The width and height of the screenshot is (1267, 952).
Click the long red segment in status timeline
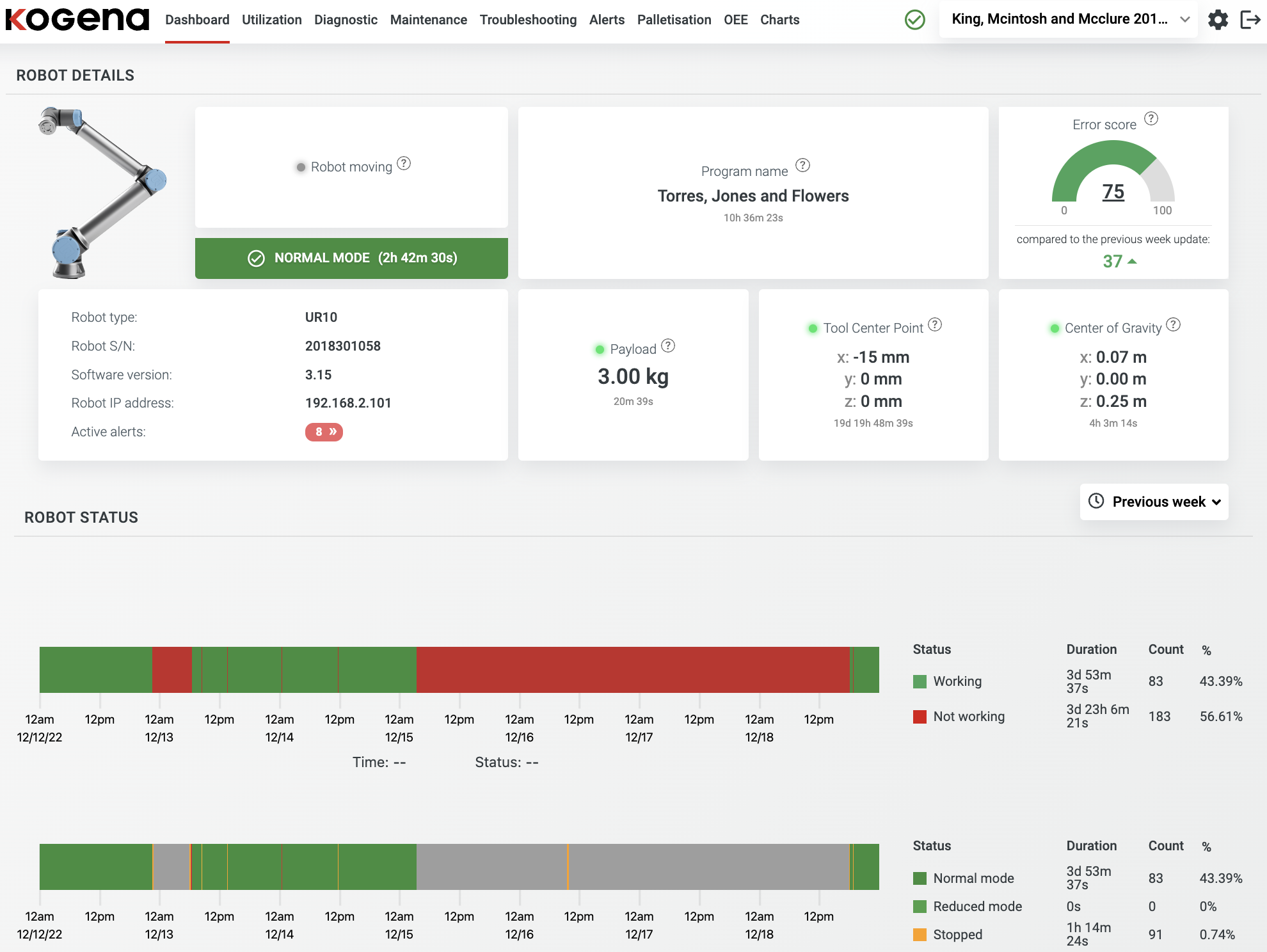632,670
